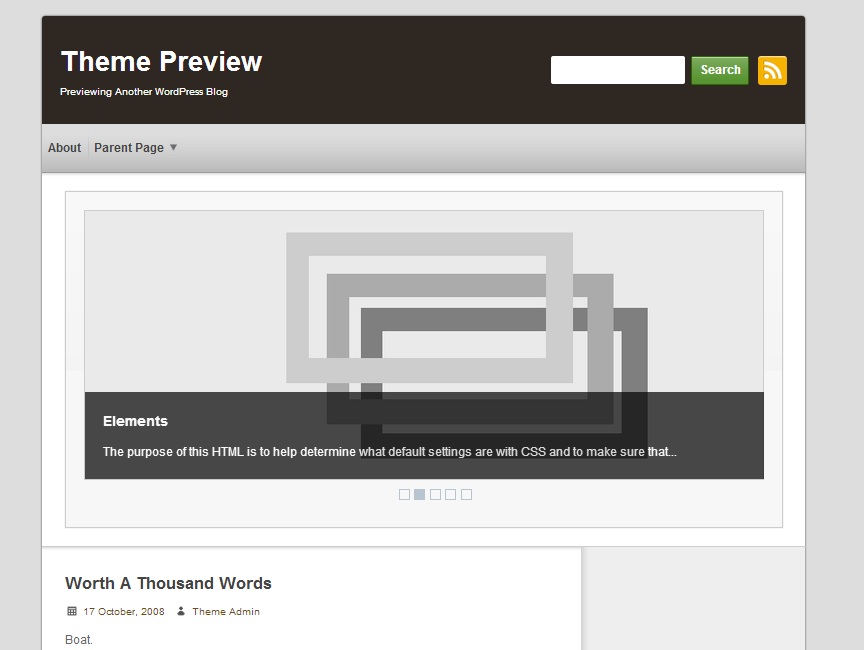Click the slide excerpt about HTML purpose
This screenshot has width=864, height=650.
tap(389, 452)
